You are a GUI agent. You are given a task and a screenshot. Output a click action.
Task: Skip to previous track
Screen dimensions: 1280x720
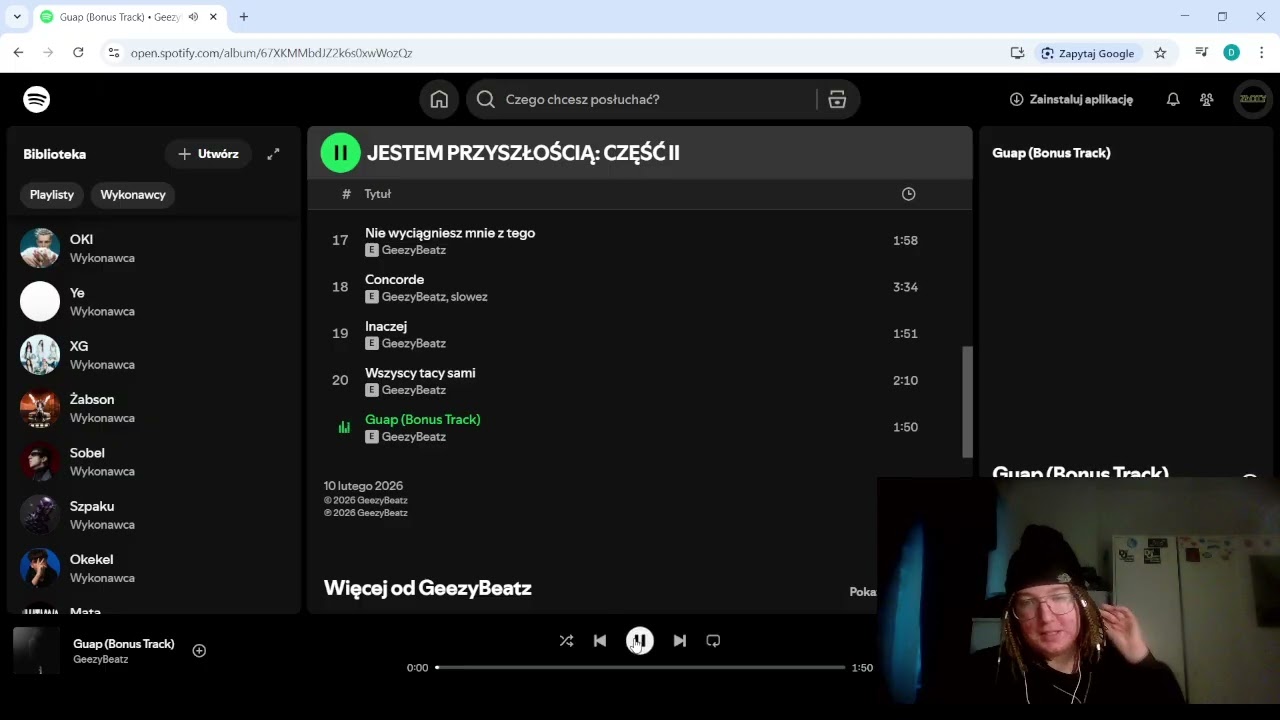[x=600, y=641]
